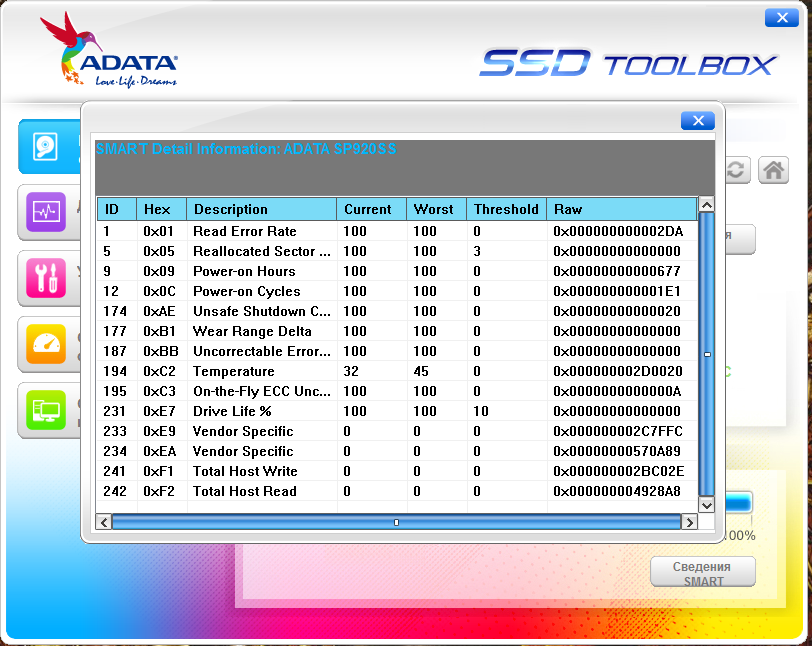This screenshot has width=812, height=646.
Task: Select the Total Host Read row
Action: pyautogui.click(x=397, y=491)
